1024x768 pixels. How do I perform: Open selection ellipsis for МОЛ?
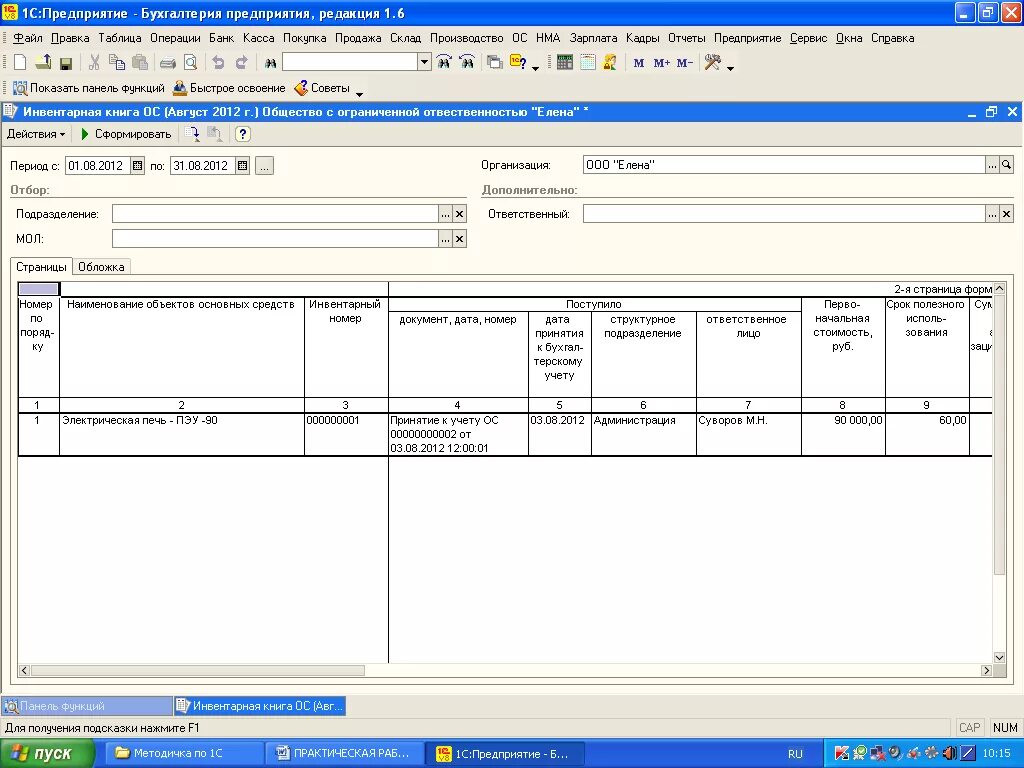coord(445,239)
